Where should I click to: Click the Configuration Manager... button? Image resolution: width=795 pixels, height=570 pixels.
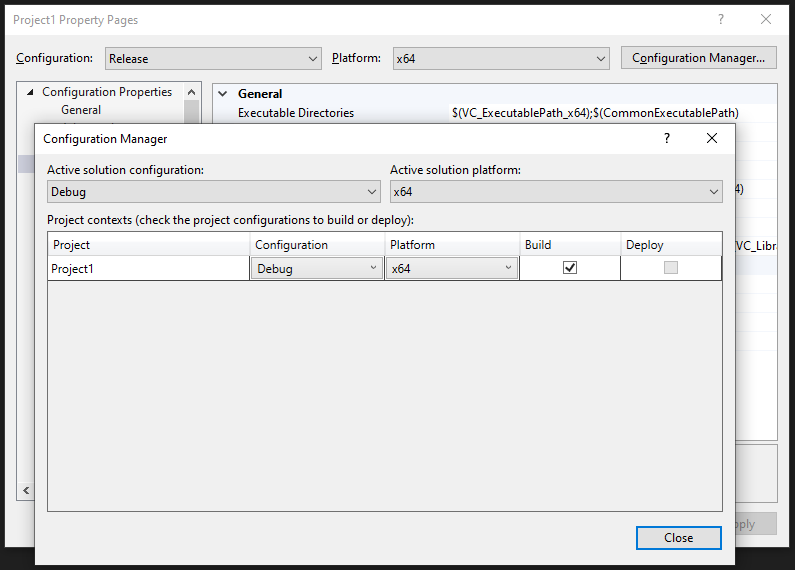tap(699, 58)
